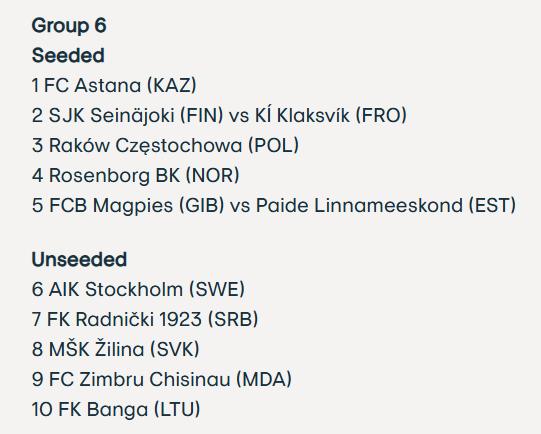Select the Raków Częstochowa (POL) line

tap(165, 145)
